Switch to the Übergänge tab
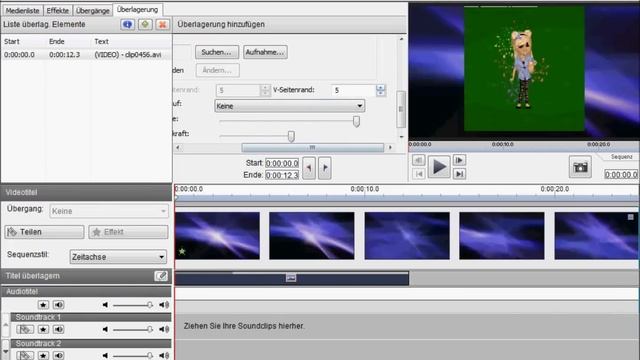This screenshot has height=360, width=640. click(x=93, y=11)
